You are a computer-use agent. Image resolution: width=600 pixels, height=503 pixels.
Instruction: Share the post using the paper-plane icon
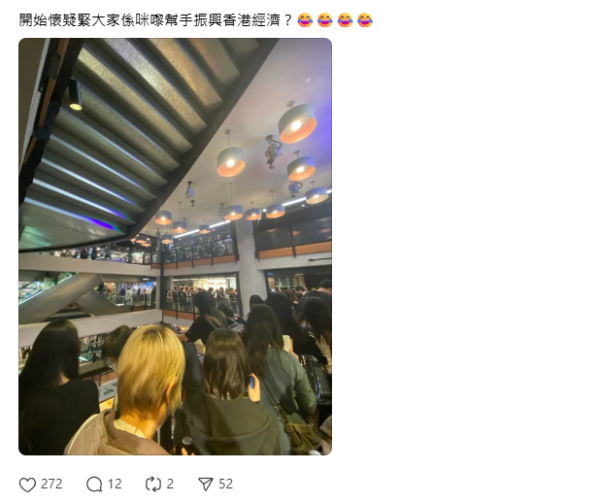[206, 484]
